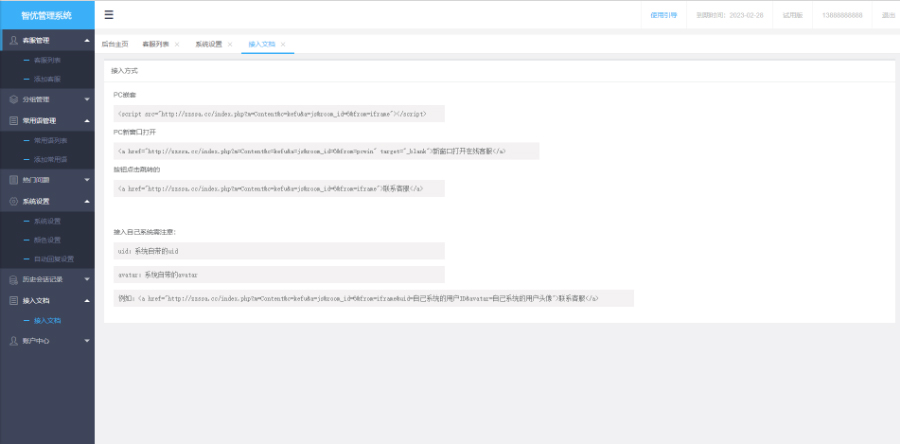Image resolution: width=900 pixels, height=444 pixels.
Task: Close the 接入文档 tab
Action: coord(283,44)
